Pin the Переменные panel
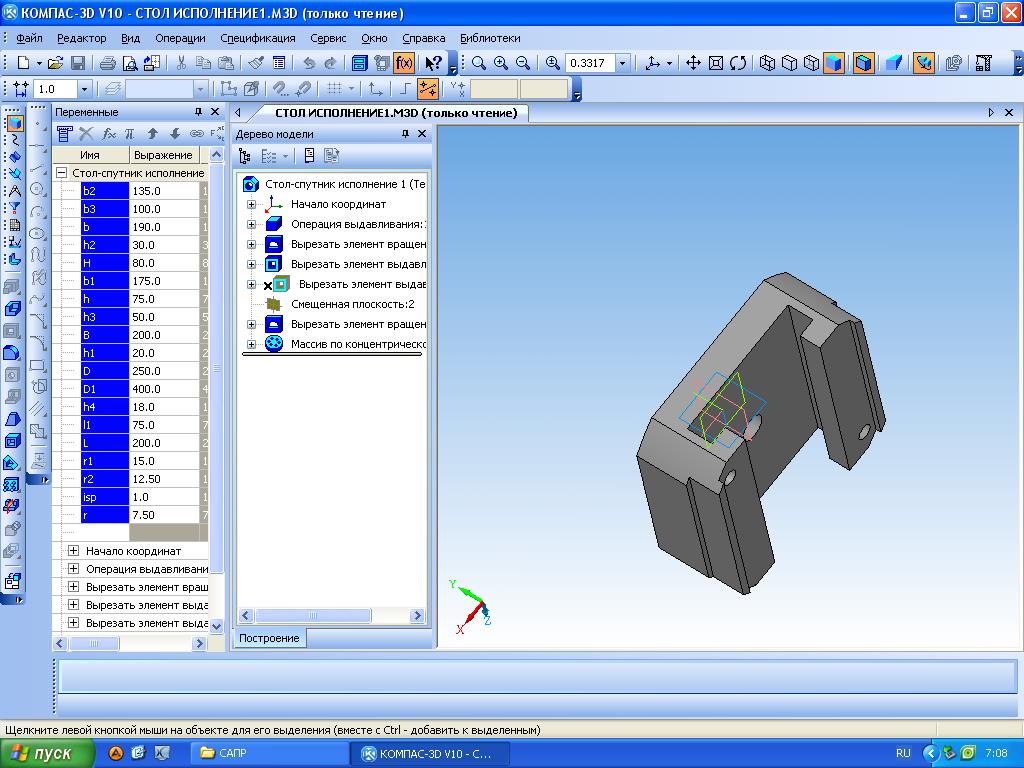This screenshot has width=1024, height=768. point(199,112)
